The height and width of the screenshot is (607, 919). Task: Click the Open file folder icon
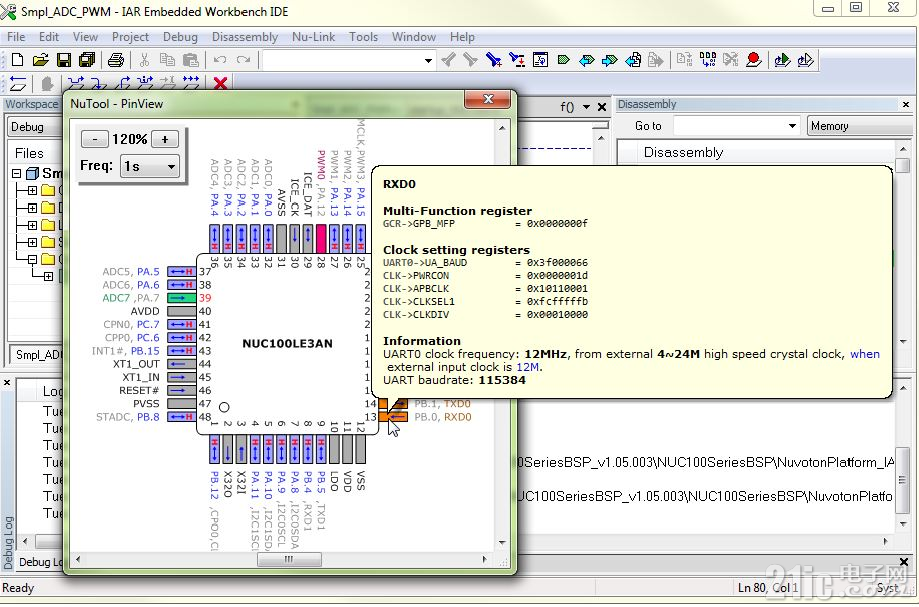click(40, 60)
